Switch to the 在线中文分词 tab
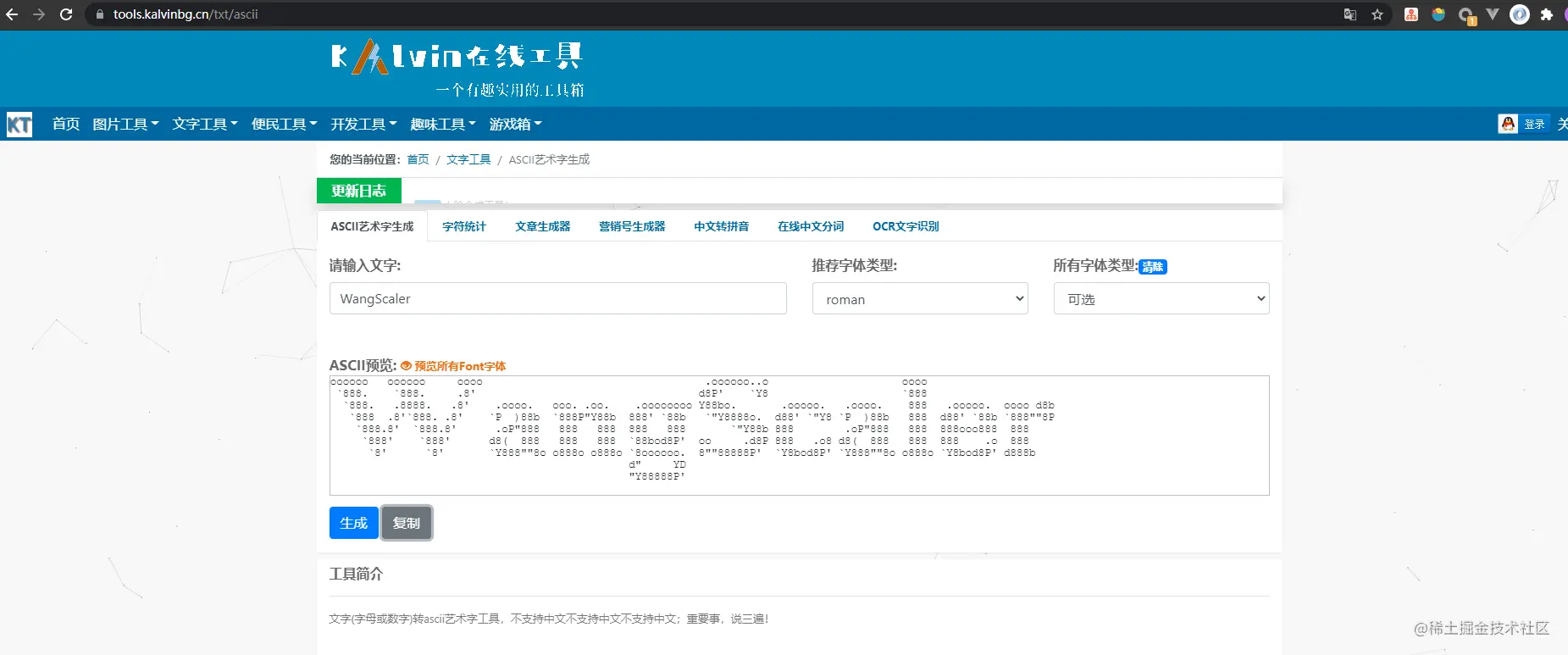This screenshot has height=655, width=1568. (811, 226)
